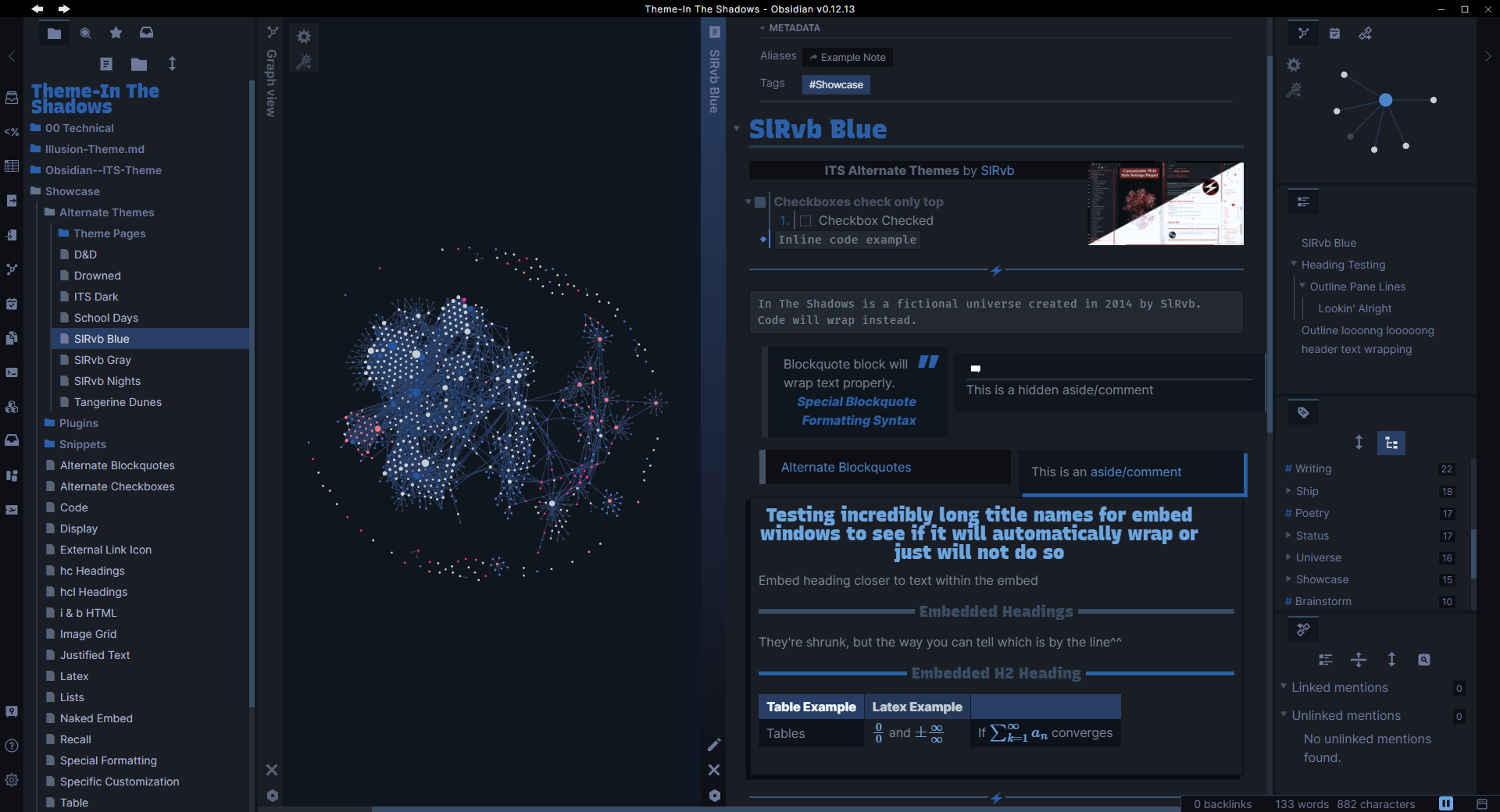Open the search tab in left sidebar
The image size is (1500, 812).
[85, 33]
